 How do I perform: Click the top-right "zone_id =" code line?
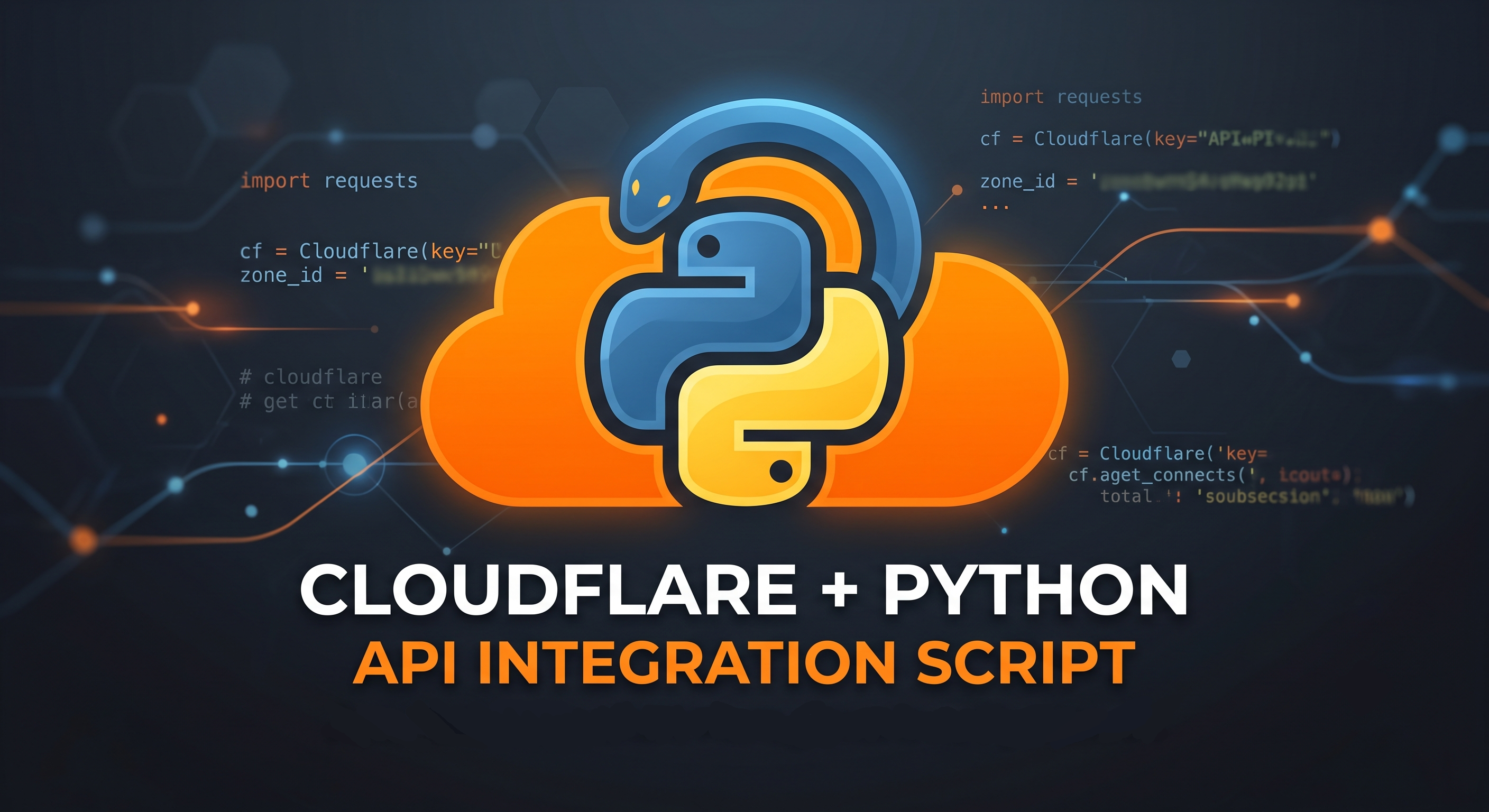[x=1148, y=181]
